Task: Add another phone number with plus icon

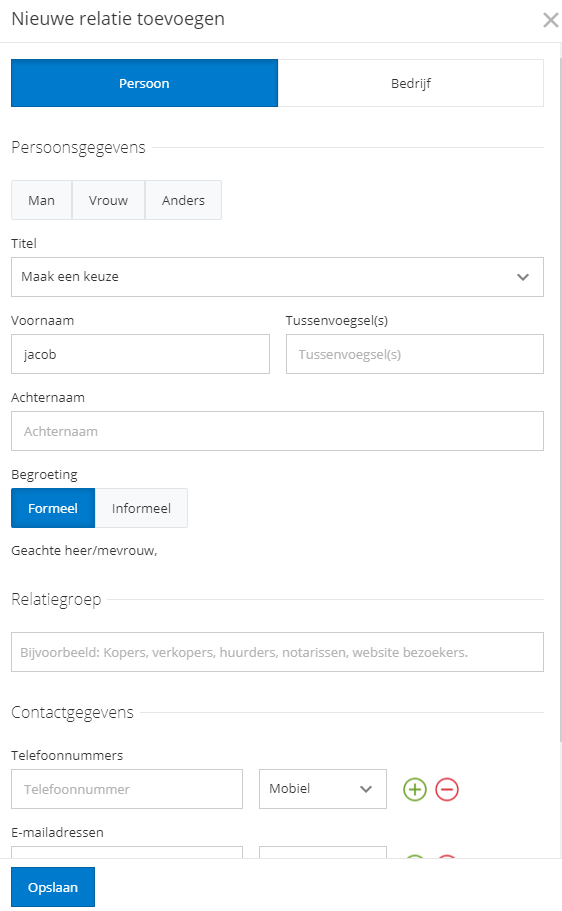Action: (x=414, y=789)
